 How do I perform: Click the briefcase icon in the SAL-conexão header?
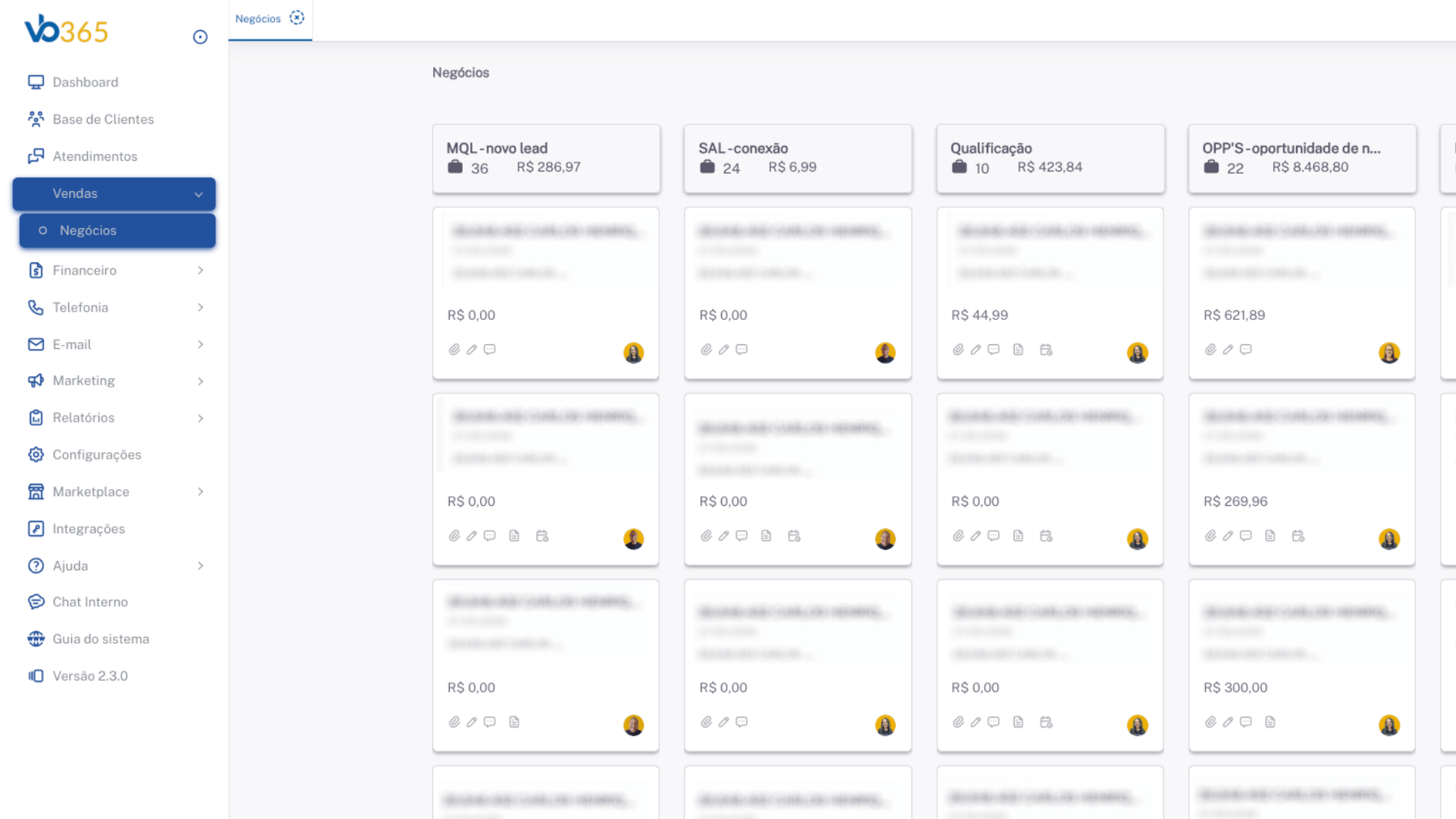708,167
